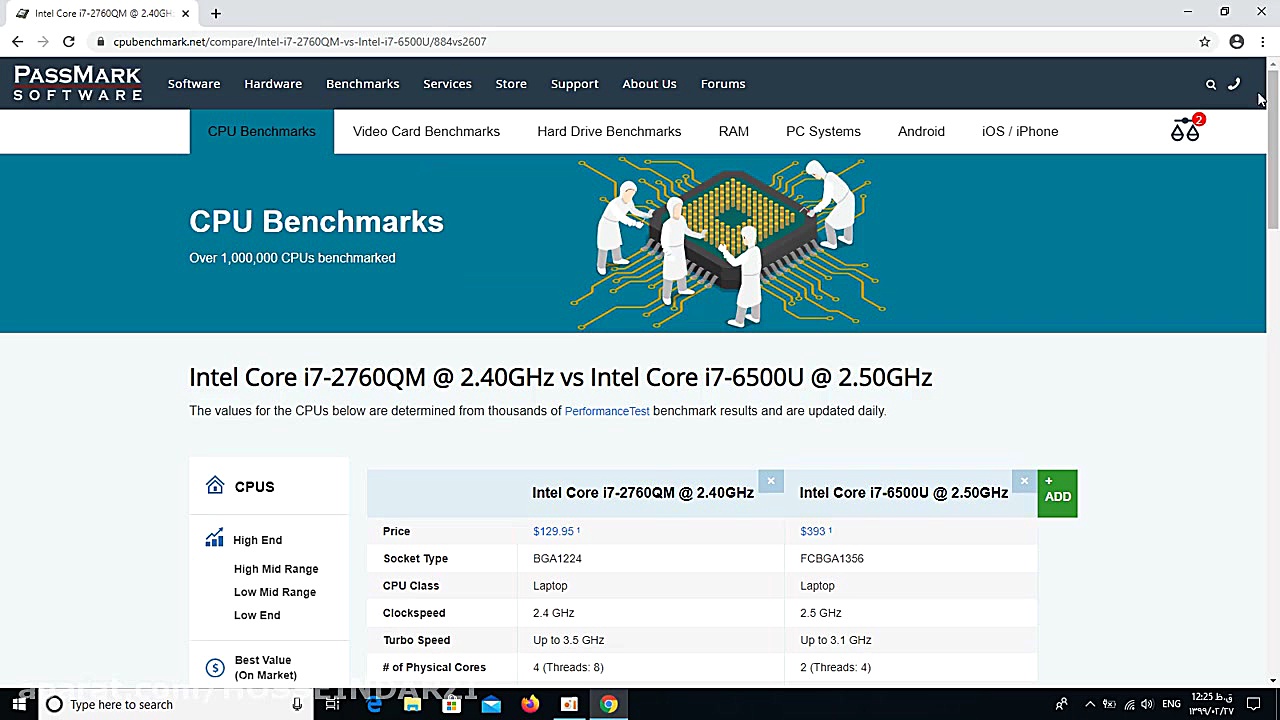
Task: Open the Benchmarks menu in top navigation
Action: (362, 84)
